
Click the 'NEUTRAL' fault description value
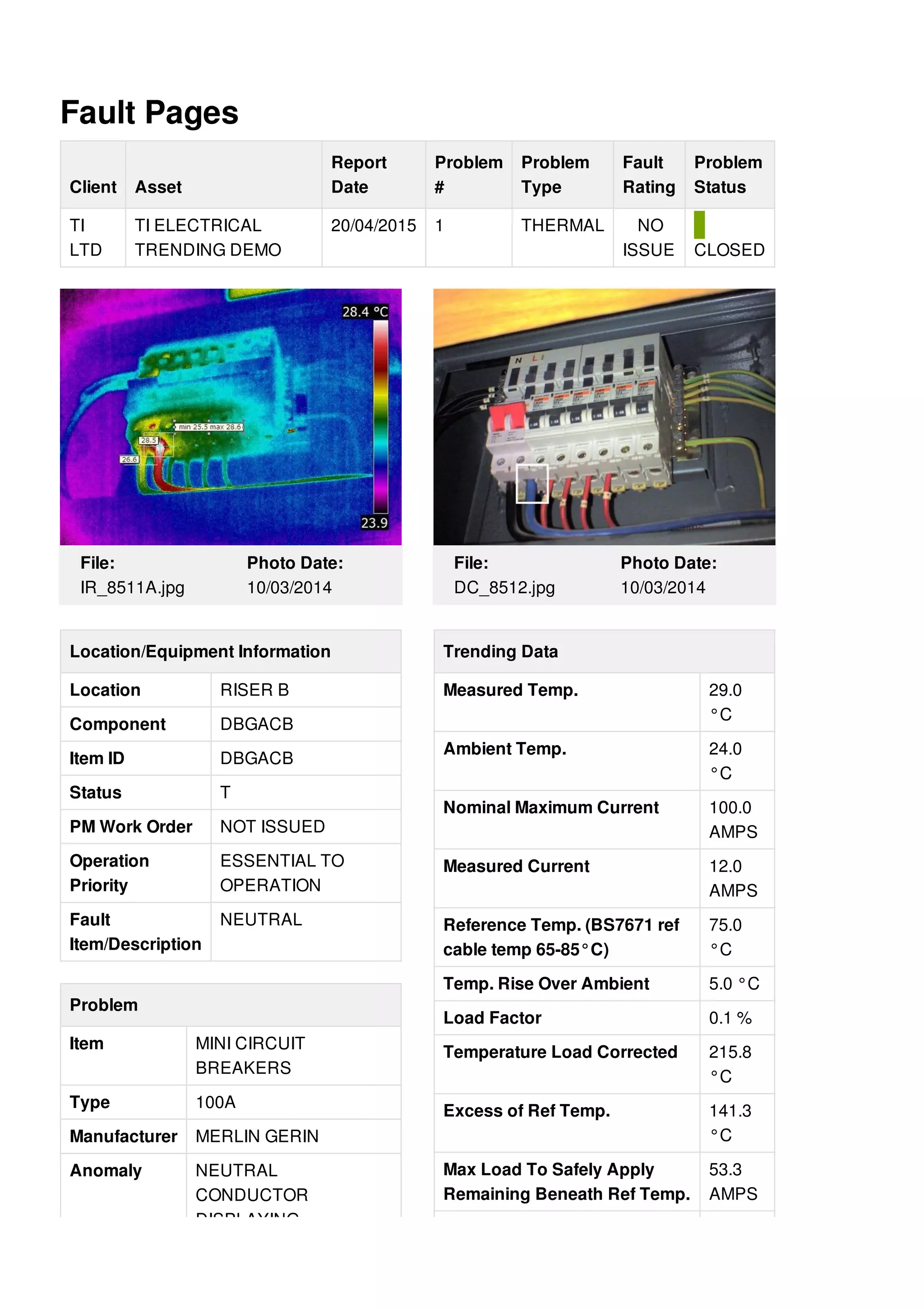(x=261, y=919)
